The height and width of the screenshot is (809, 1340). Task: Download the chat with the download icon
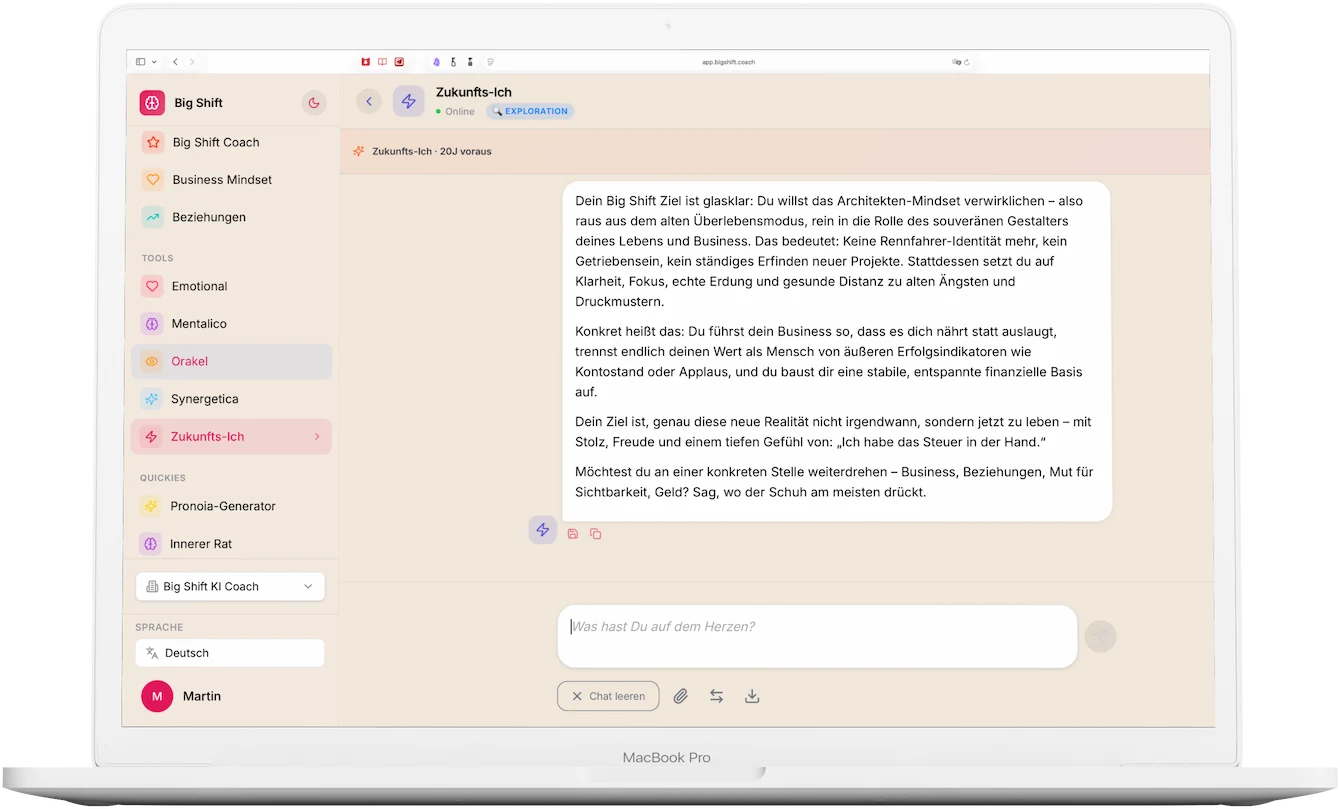[x=752, y=696]
